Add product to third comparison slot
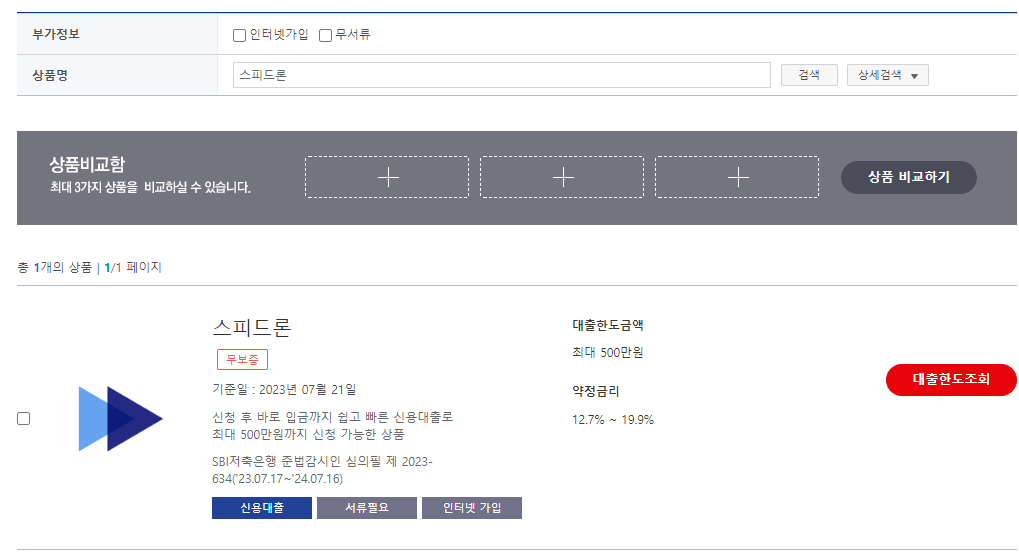1019x555 pixels. [737, 177]
